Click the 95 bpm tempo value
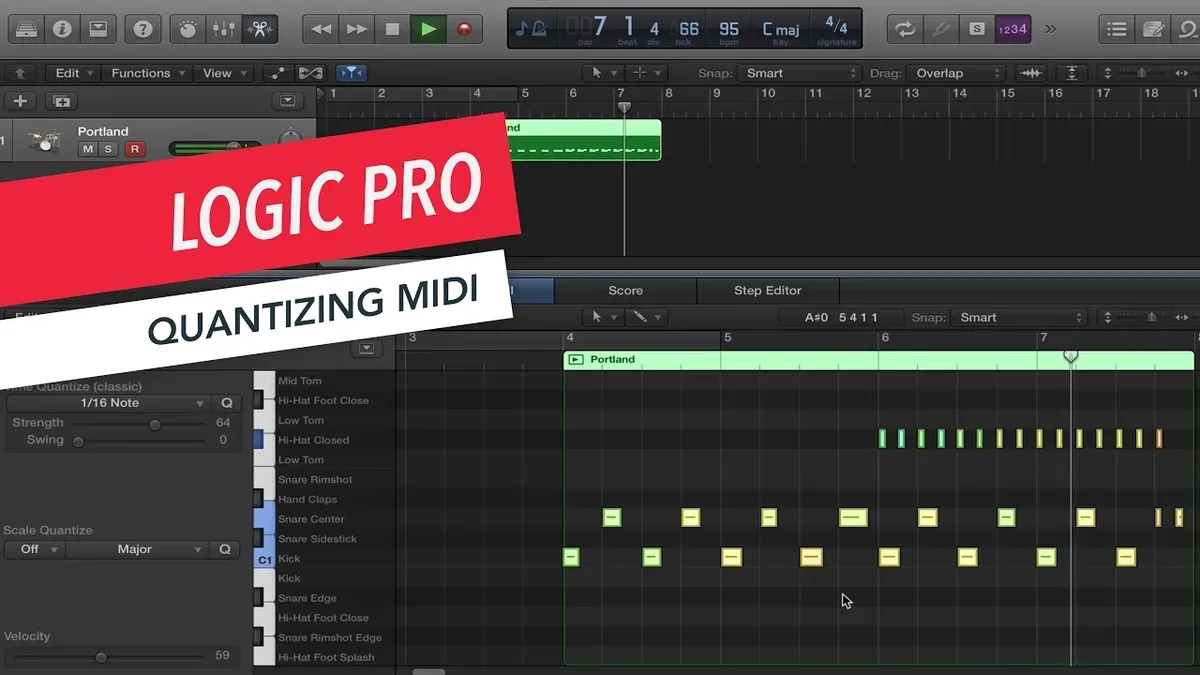Viewport: 1200px width, 675px height. click(729, 29)
